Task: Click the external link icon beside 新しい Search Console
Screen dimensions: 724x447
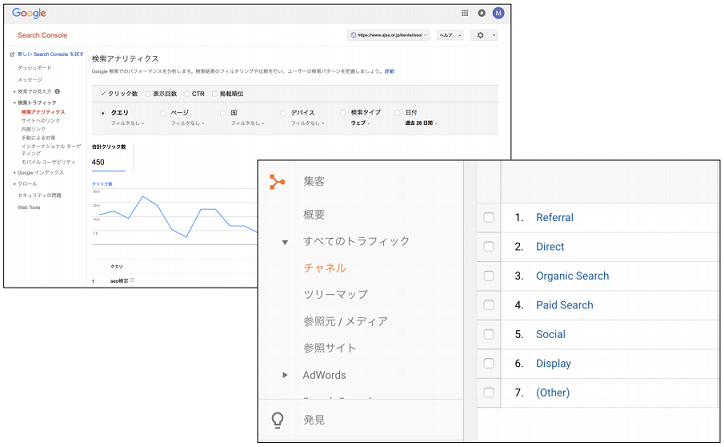Action: click(11, 54)
